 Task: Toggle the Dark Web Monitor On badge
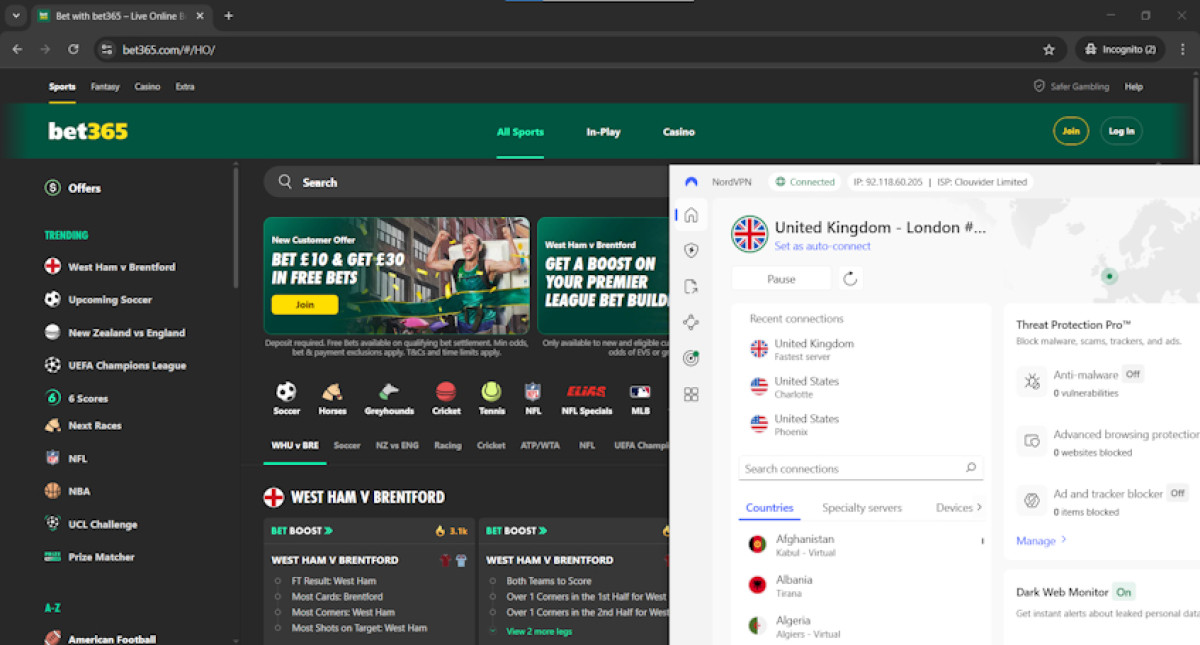click(1124, 592)
